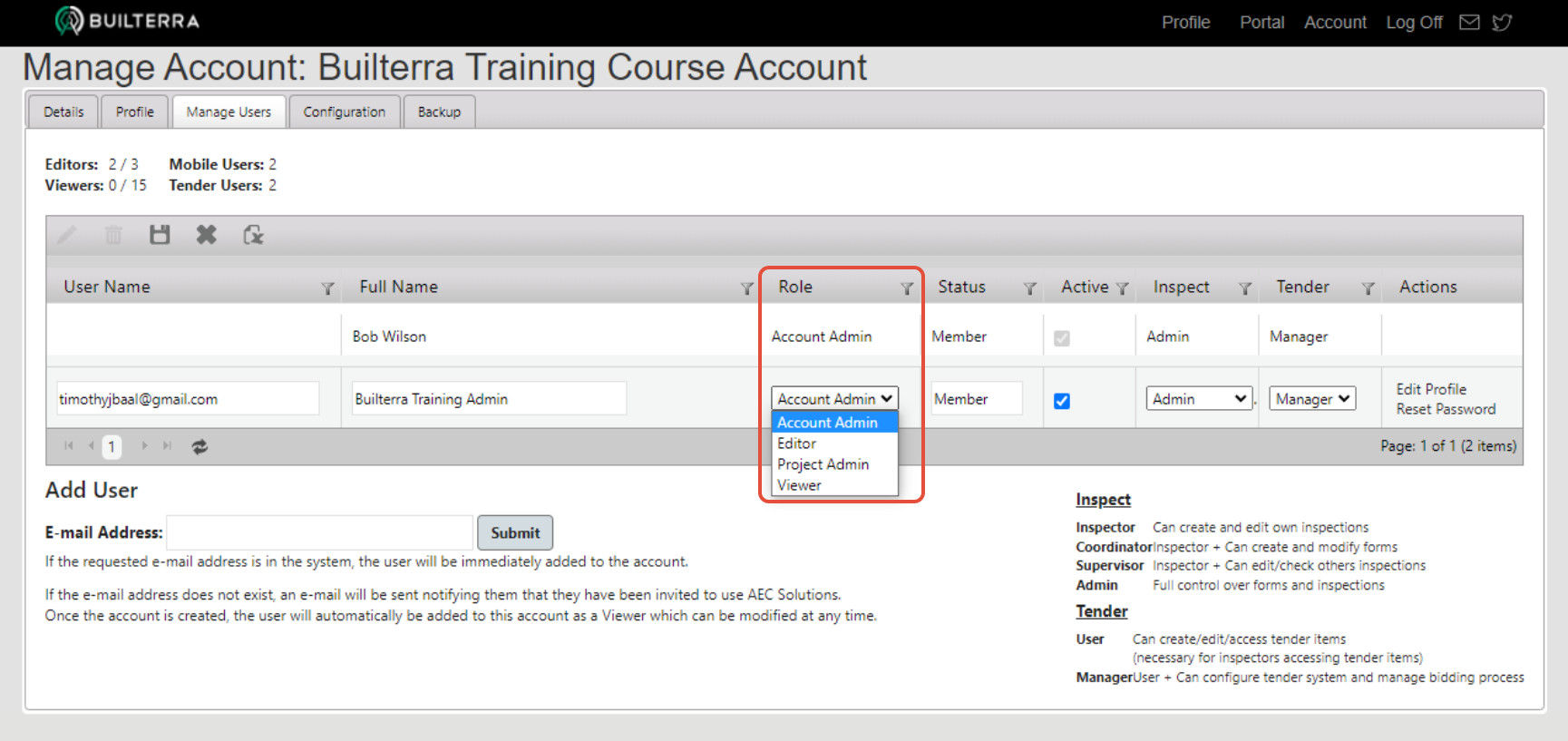Refresh the users grid
The image size is (1568, 741).
(200, 446)
